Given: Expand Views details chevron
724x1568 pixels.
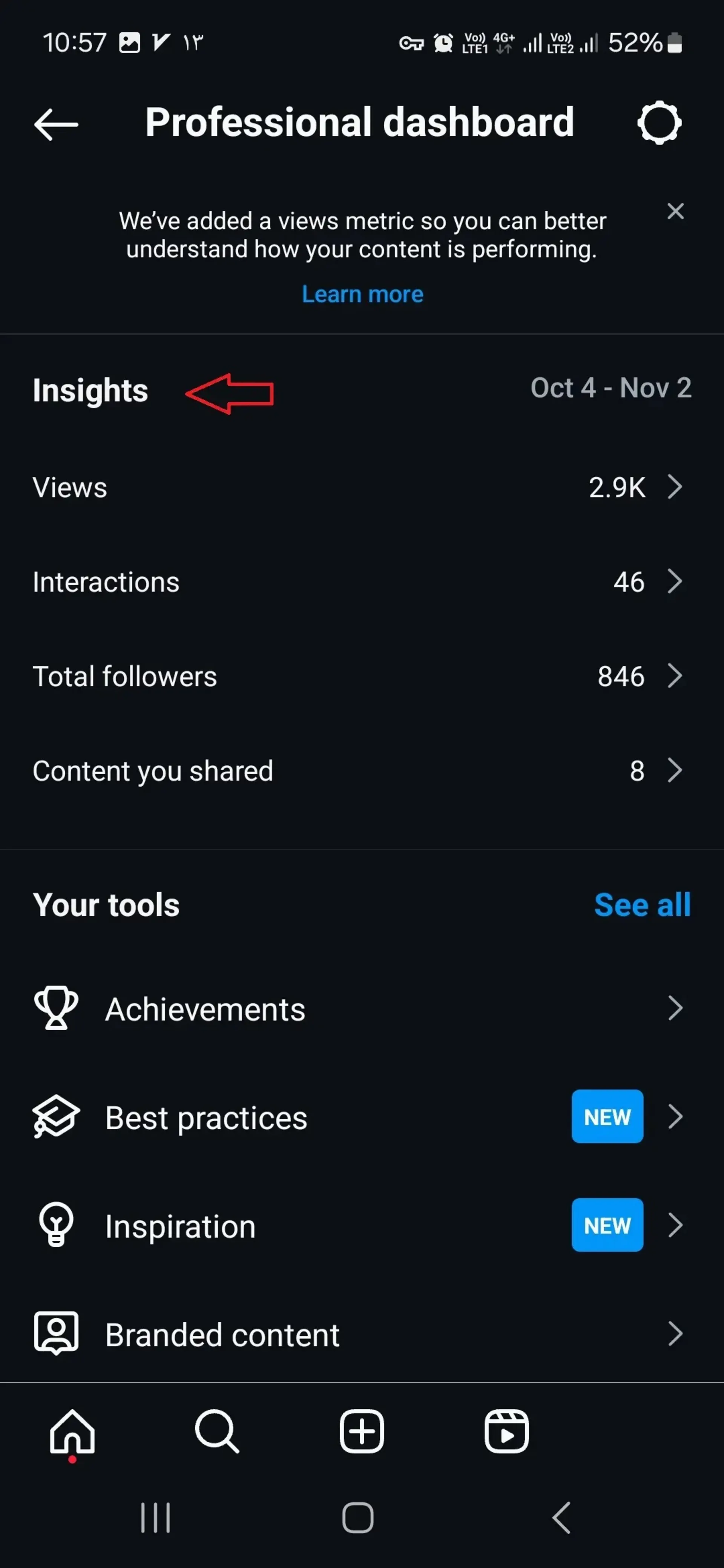Looking at the screenshot, I should 675,486.
